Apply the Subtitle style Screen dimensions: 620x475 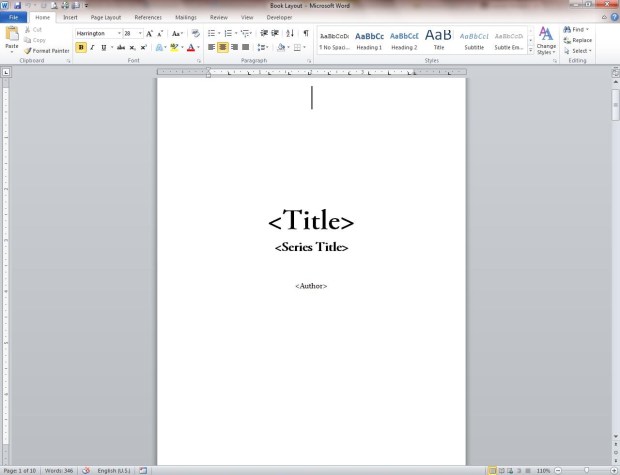pyautogui.click(x=474, y=40)
